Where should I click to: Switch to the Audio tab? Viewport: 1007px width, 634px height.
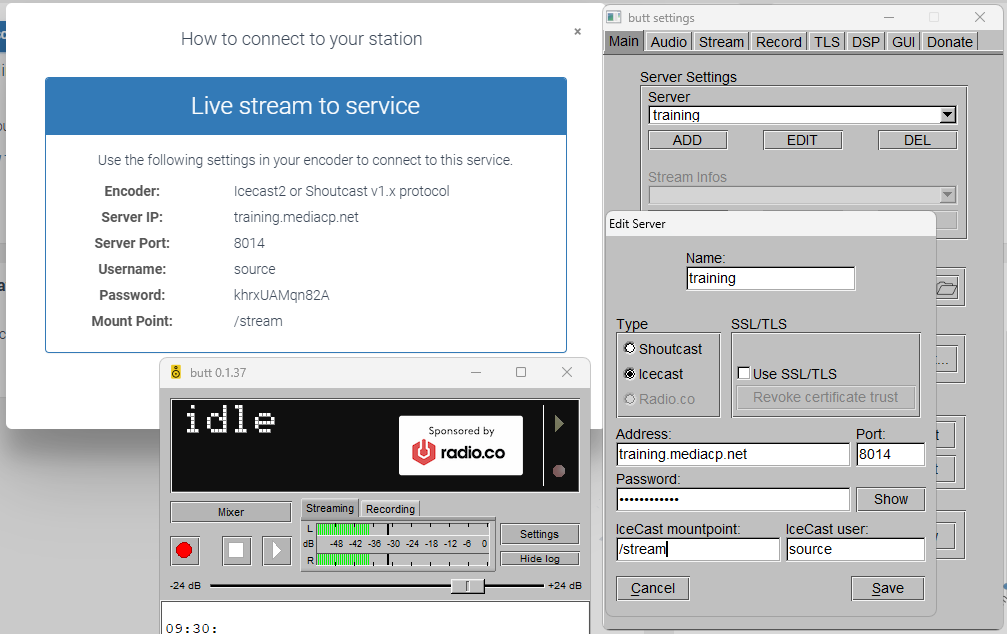click(x=669, y=42)
